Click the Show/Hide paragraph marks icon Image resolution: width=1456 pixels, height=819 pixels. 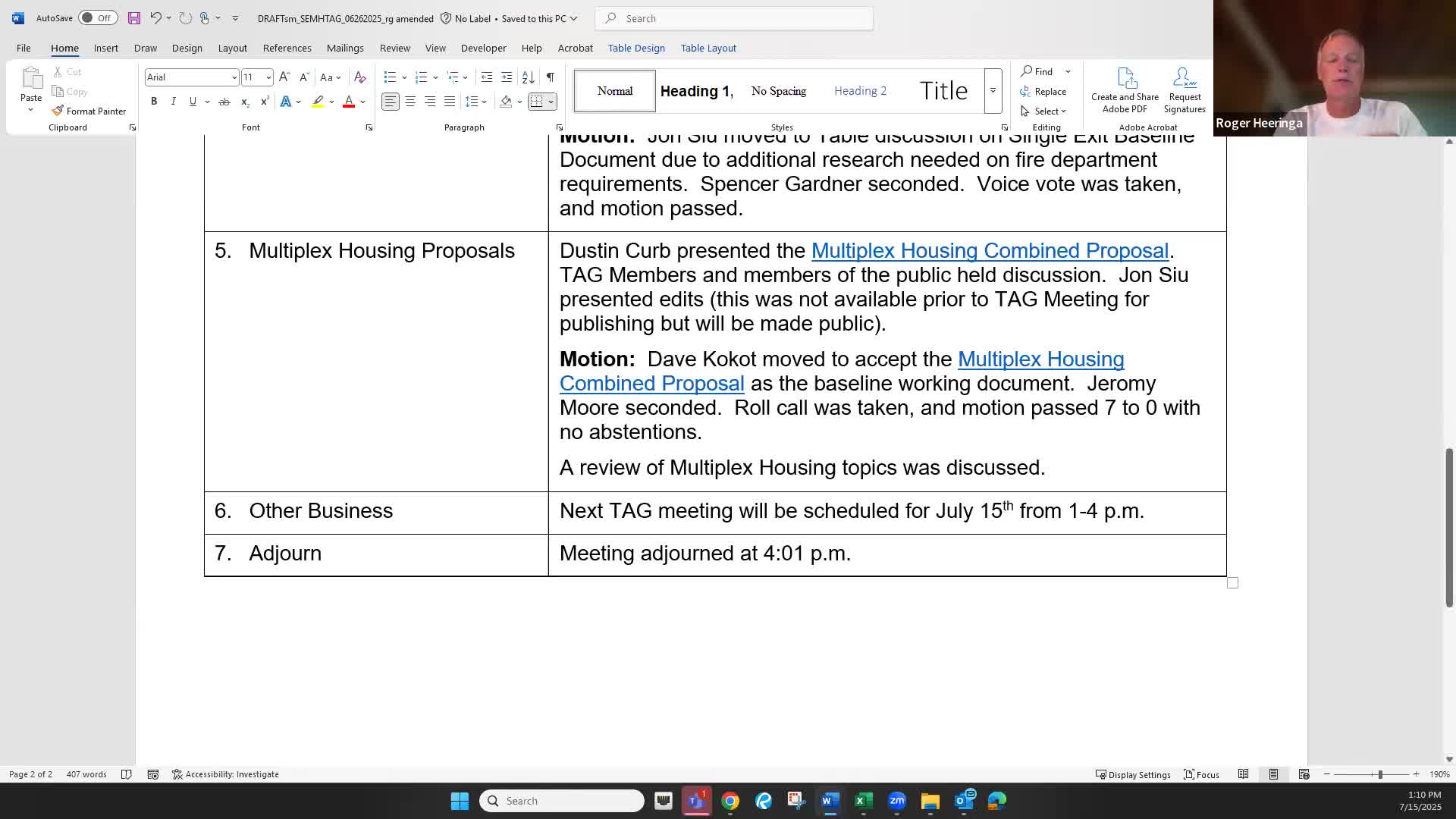point(551,77)
